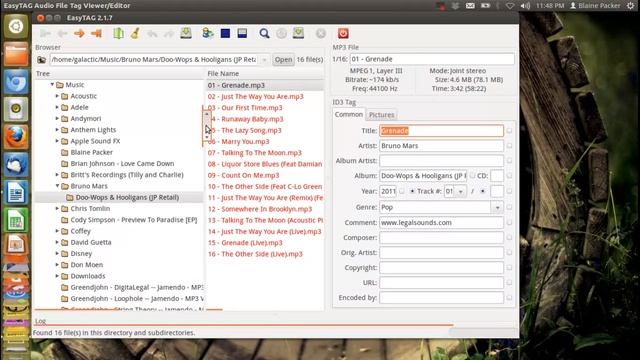Open the green Scan Files tool
Screen dimensions: 640x360
pos(118,33)
